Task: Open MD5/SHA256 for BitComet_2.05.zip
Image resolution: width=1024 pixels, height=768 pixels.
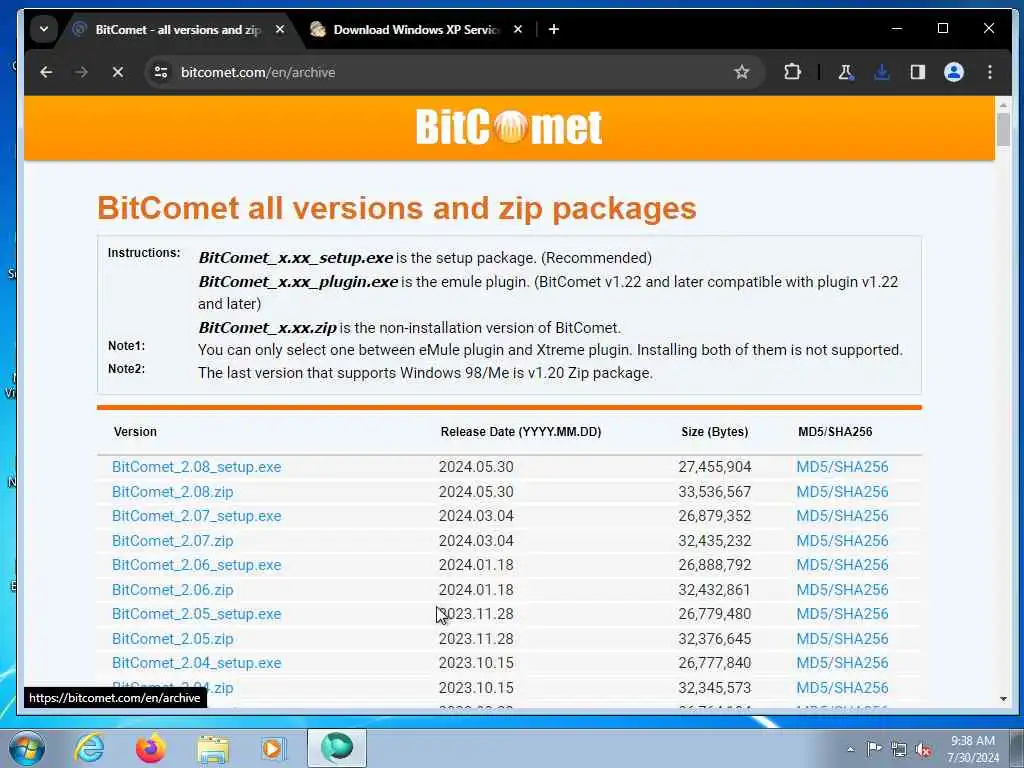Action: (842, 639)
